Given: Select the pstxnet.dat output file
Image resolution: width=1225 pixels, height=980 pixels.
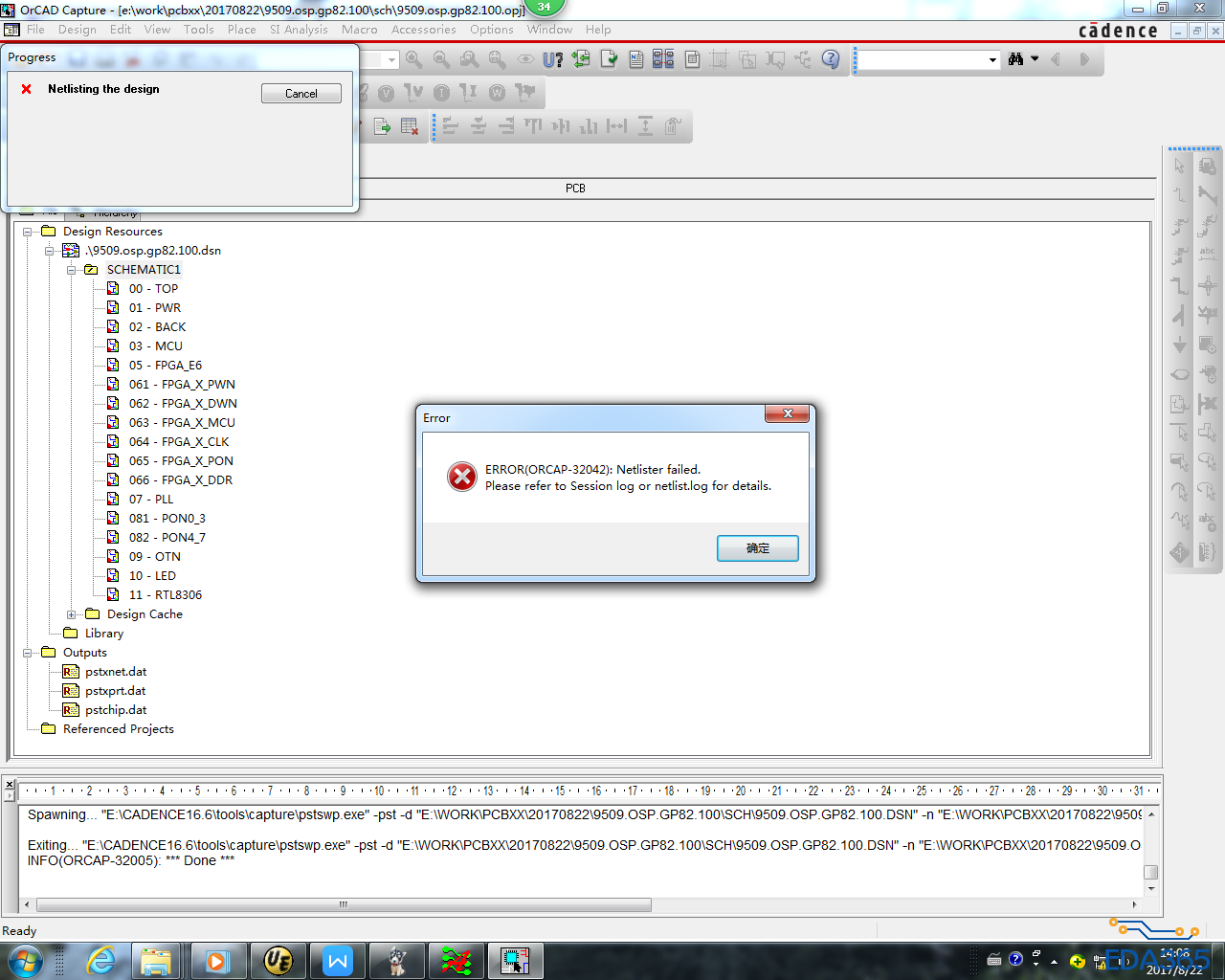Looking at the screenshot, I should click(x=116, y=672).
